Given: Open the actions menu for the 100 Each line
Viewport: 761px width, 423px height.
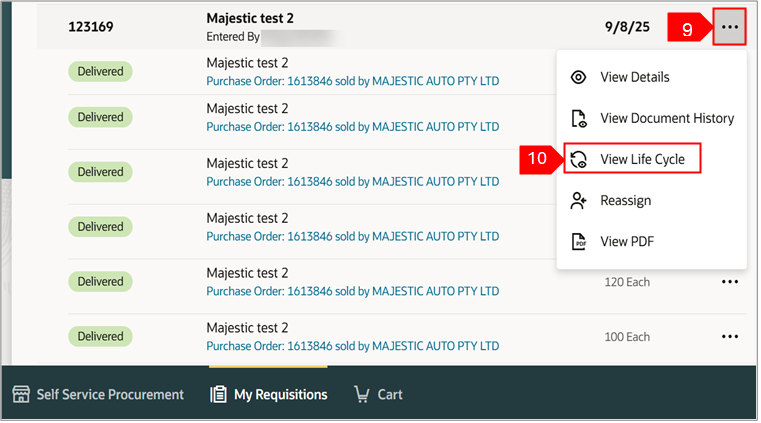Looking at the screenshot, I should (x=730, y=337).
